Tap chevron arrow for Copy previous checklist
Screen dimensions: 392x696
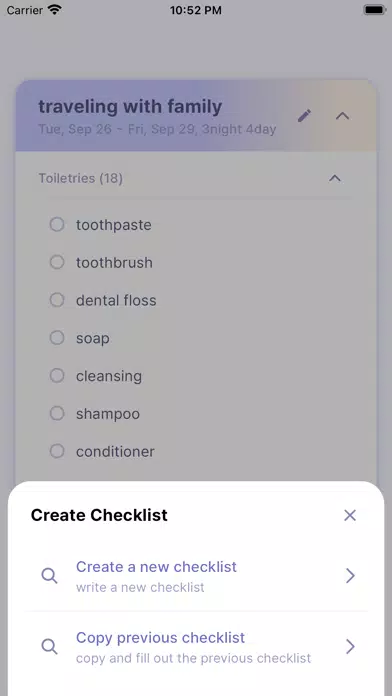pos(350,647)
